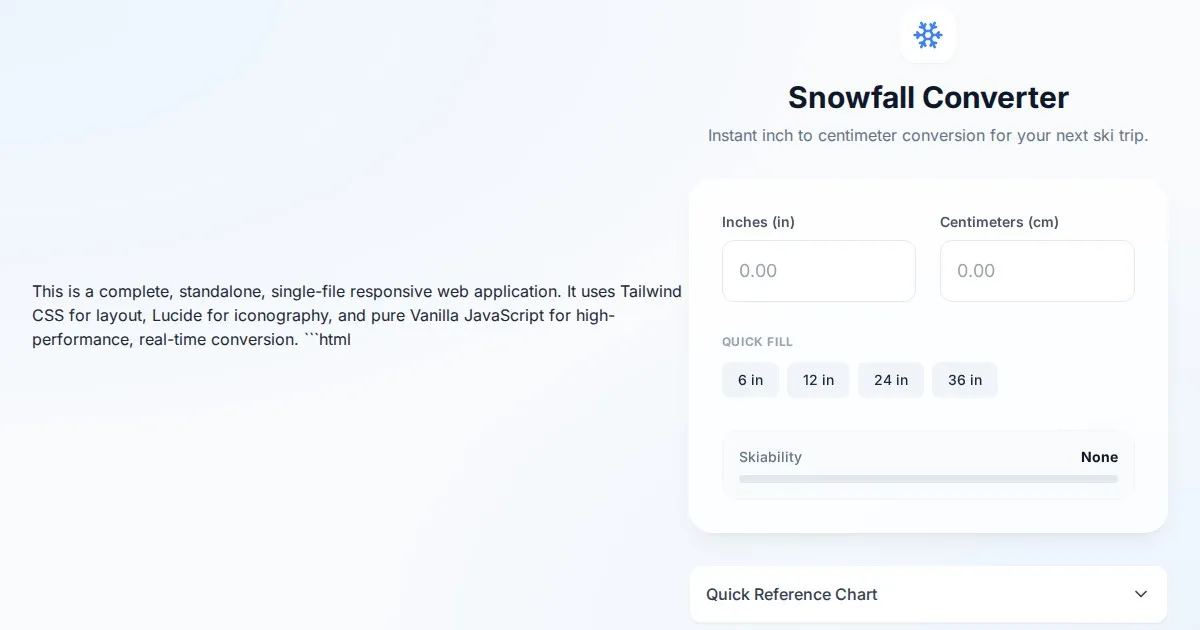Click the QUICK FILL section label
This screenshot has width=1200, height=630.
click(757, 342)
